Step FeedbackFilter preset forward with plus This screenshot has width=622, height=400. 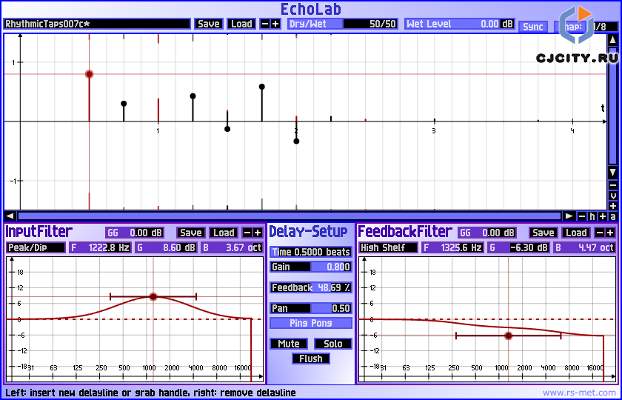click(x=610, y=233)
